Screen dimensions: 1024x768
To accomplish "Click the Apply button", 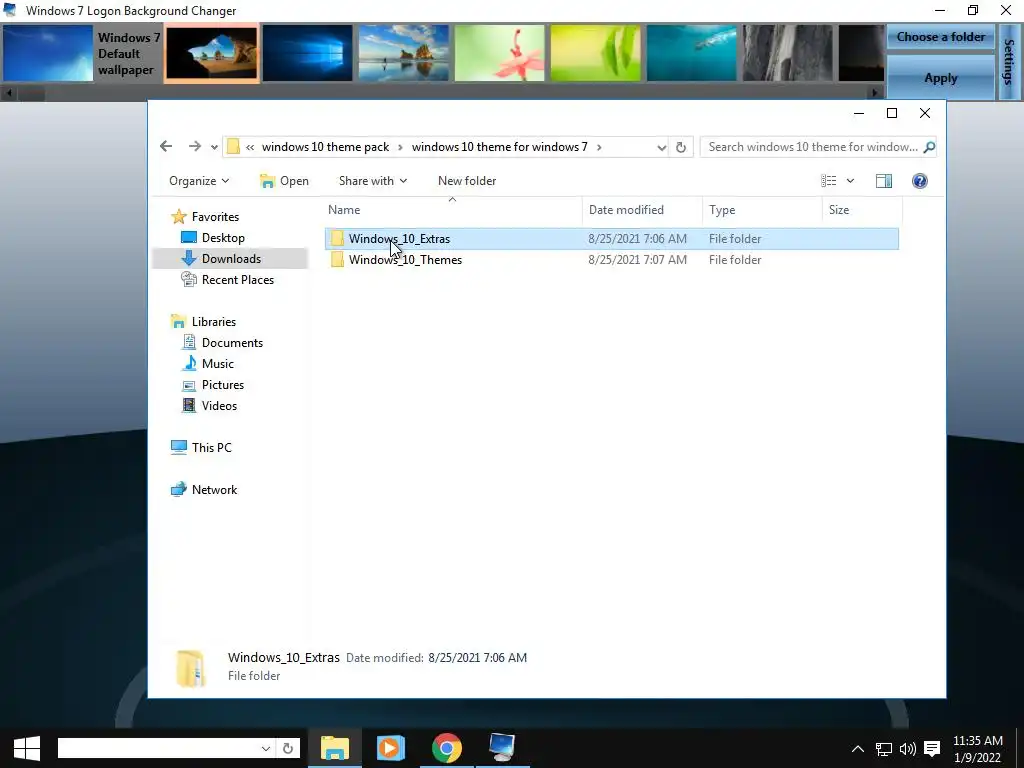I will click(x=940, y=78).
